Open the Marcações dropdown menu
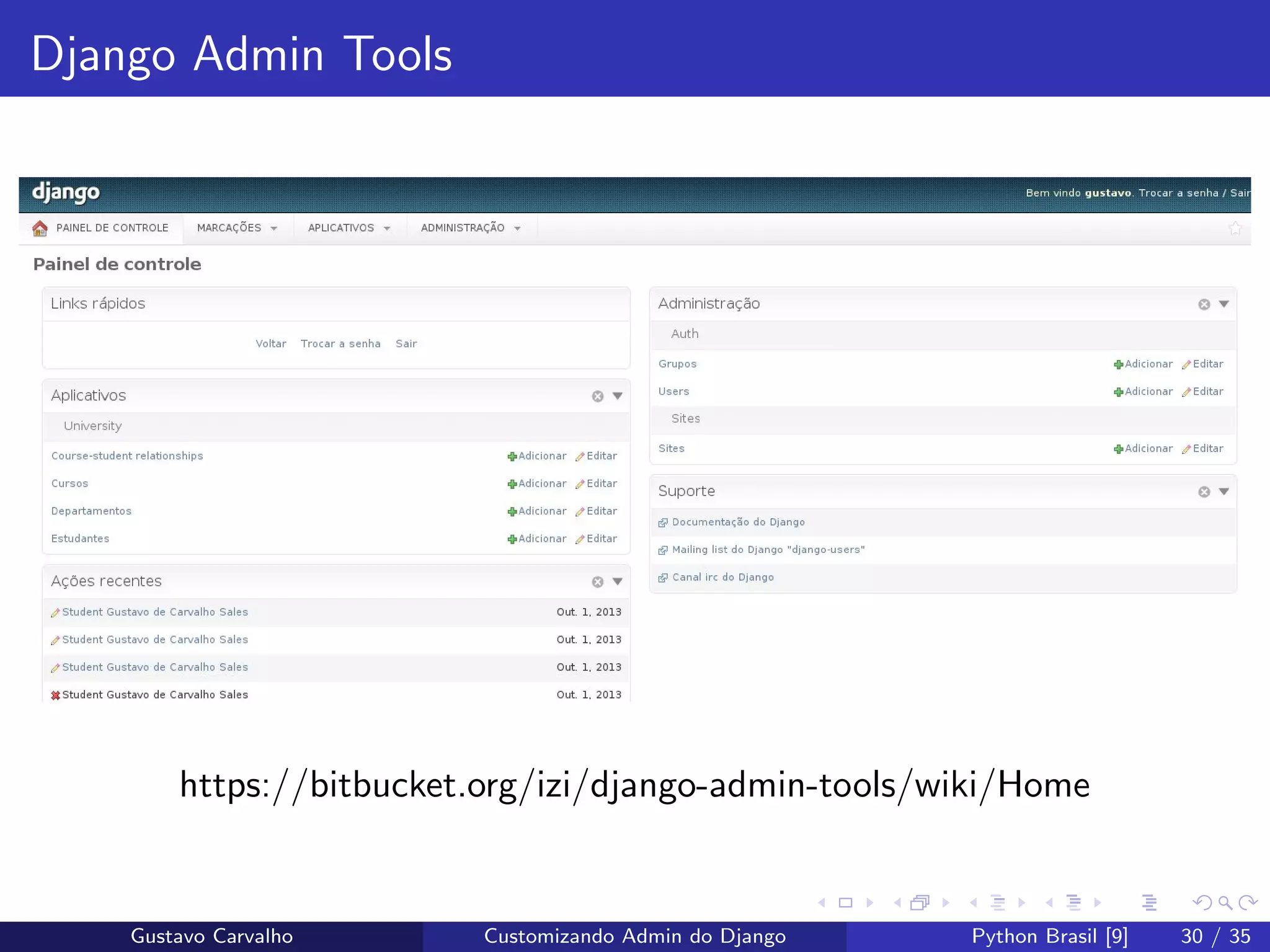Image resolution: width=1270 pixels, height=952 pixels. click(x=238, y=228)
